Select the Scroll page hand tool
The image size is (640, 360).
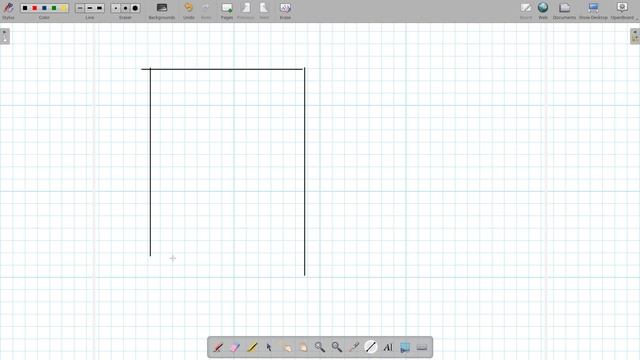tap(303, 347)
